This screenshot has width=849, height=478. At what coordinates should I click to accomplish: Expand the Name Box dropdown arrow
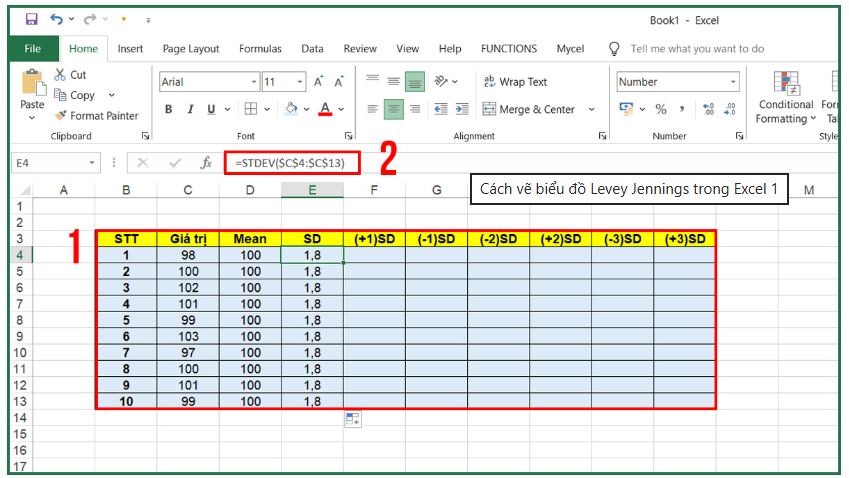[x=92, y=162]
